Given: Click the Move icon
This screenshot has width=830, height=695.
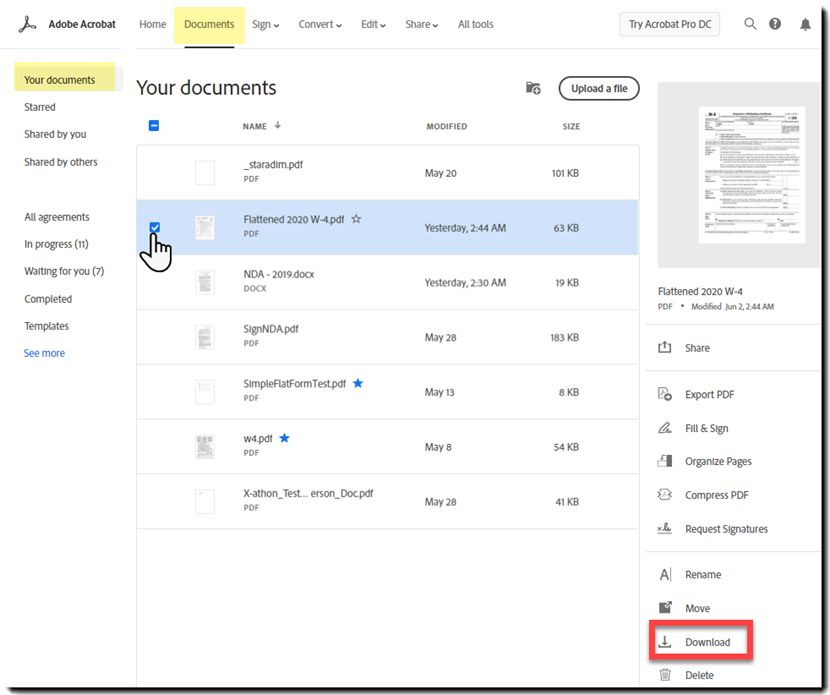Looking at the screenshot, I should click(665, 608).
